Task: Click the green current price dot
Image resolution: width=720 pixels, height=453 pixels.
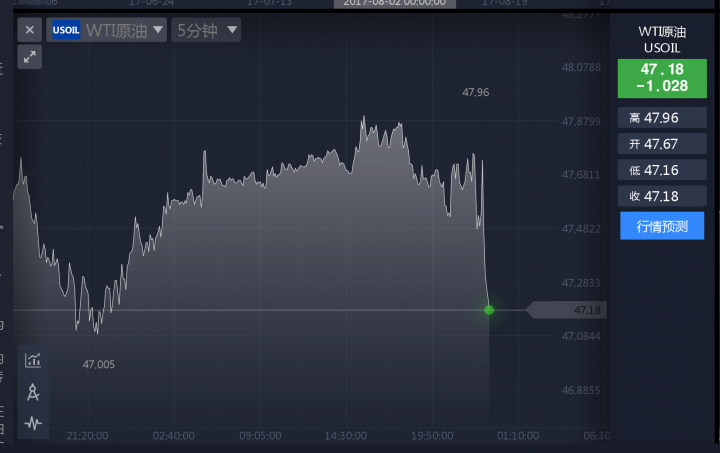Action: pos(489,310)
